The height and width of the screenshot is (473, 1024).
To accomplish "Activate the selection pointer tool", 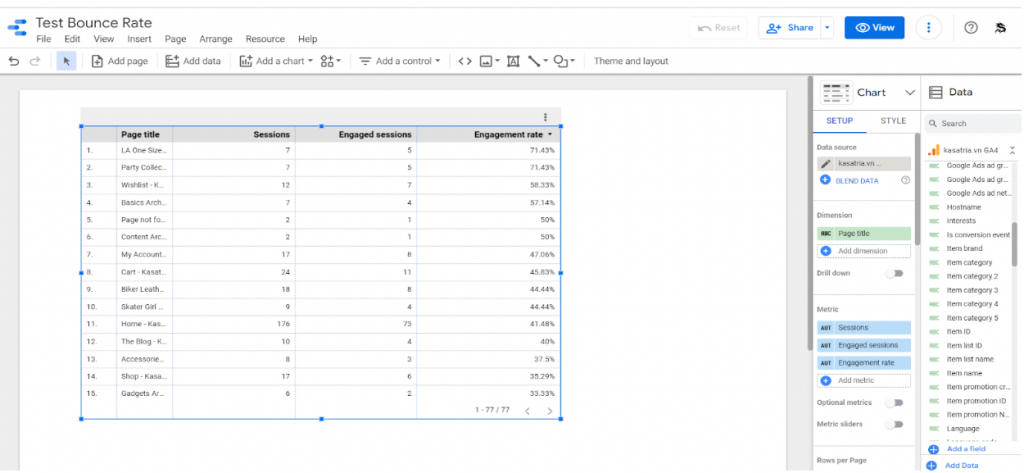I will (x=67, y=61).
